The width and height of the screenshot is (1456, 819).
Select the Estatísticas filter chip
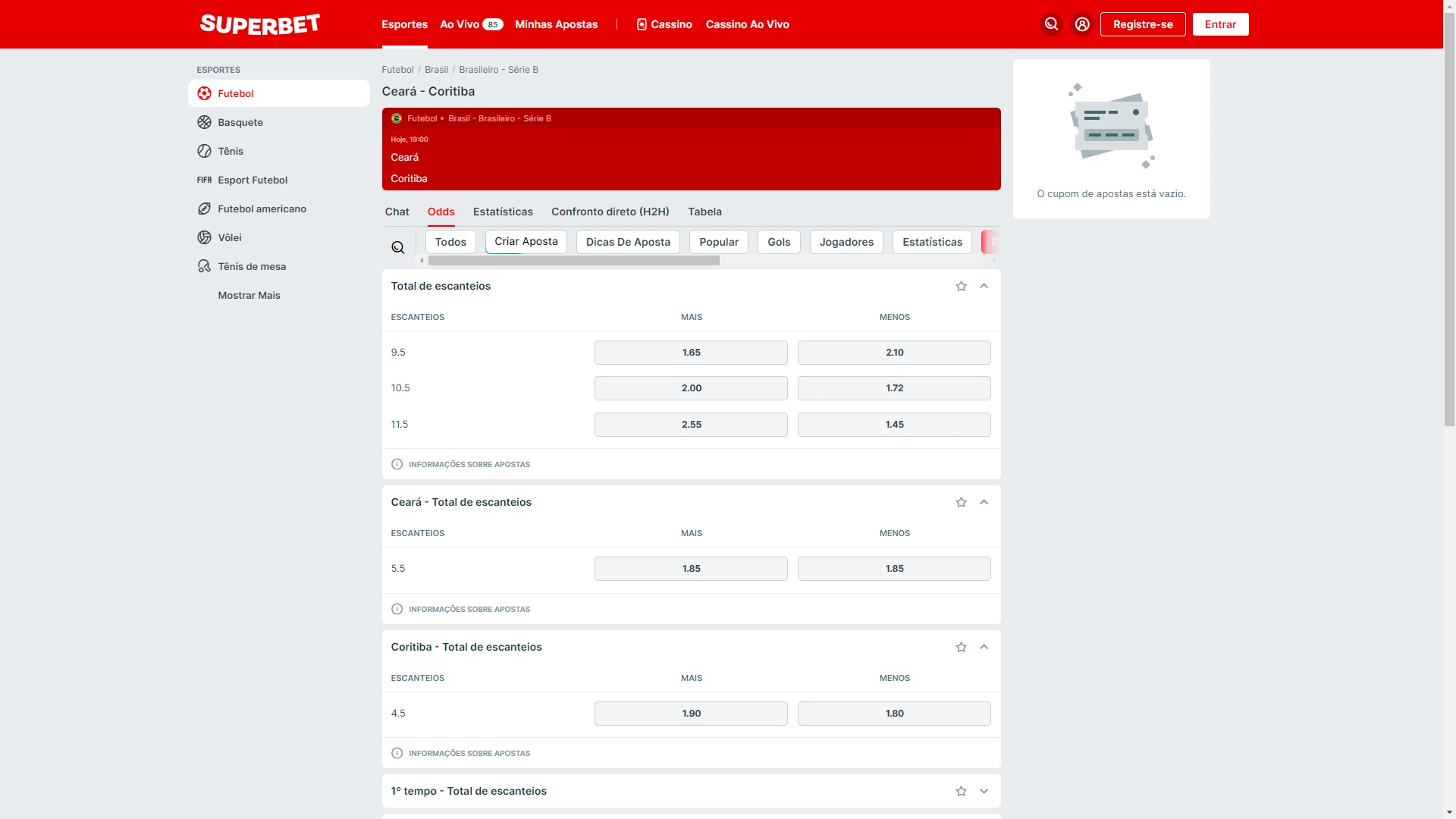coord(932,242)
